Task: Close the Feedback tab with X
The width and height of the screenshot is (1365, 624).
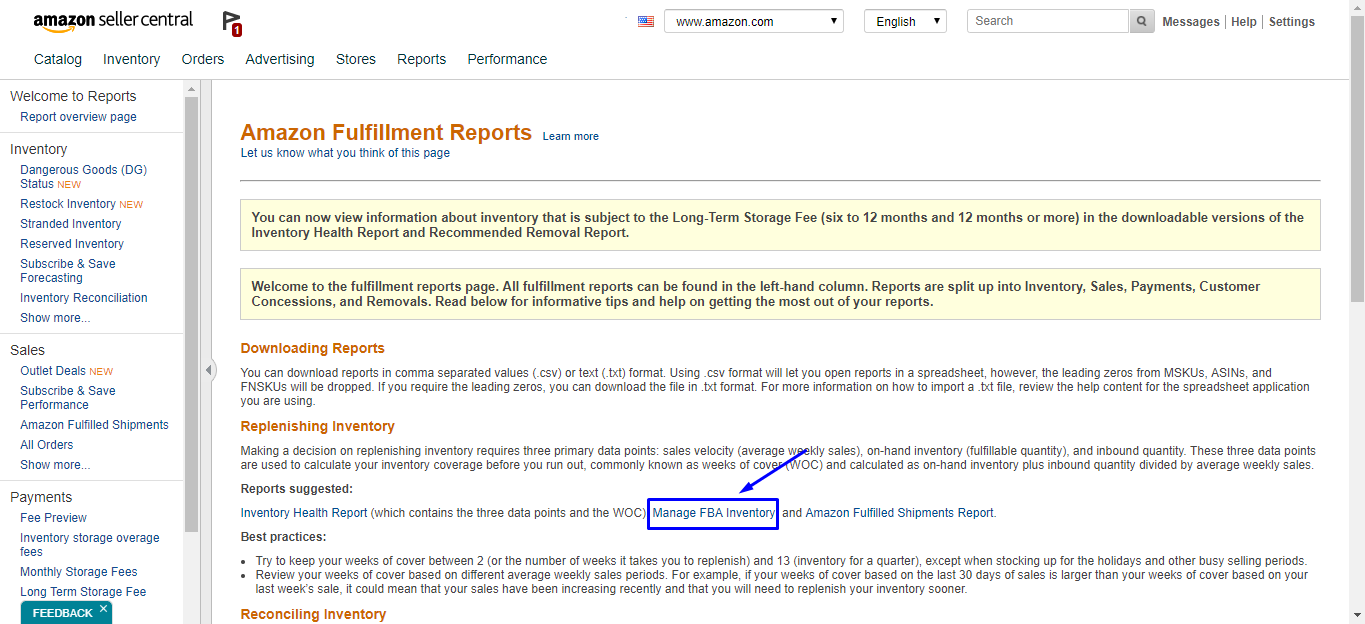Action: [x=103, y=609]
